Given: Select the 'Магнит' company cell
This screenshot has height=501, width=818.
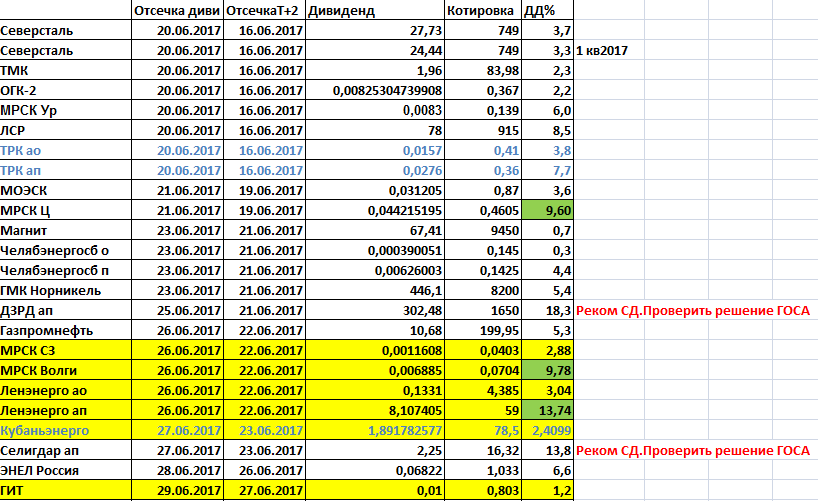Looking at the screenshot, I should click(66, 230).
